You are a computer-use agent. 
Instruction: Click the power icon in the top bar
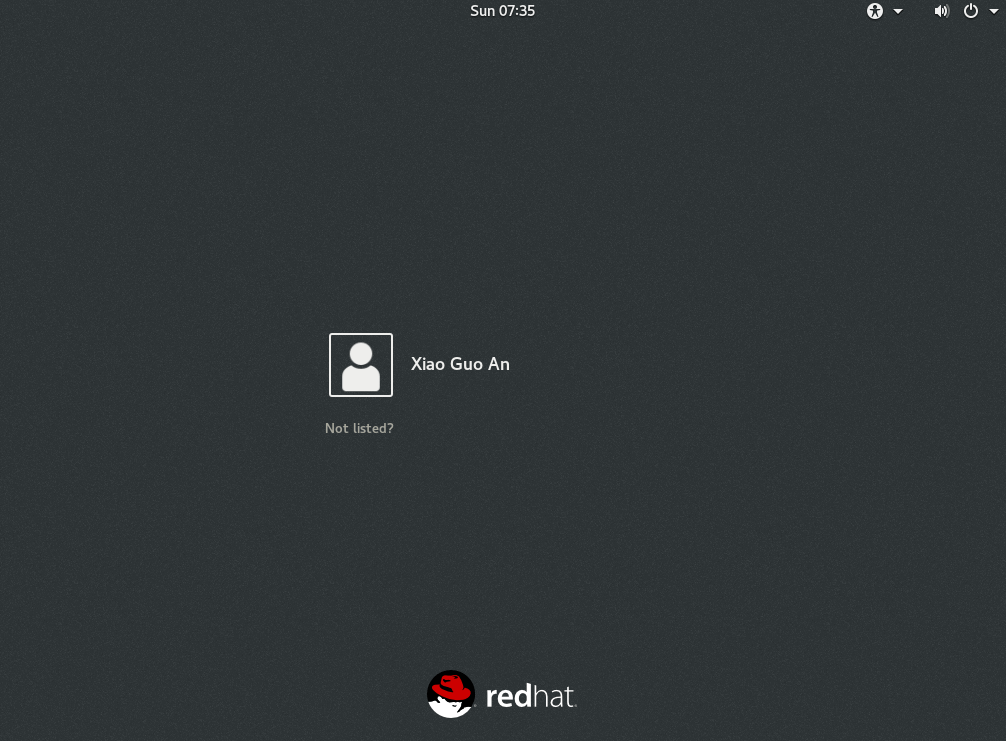point(970,11)
